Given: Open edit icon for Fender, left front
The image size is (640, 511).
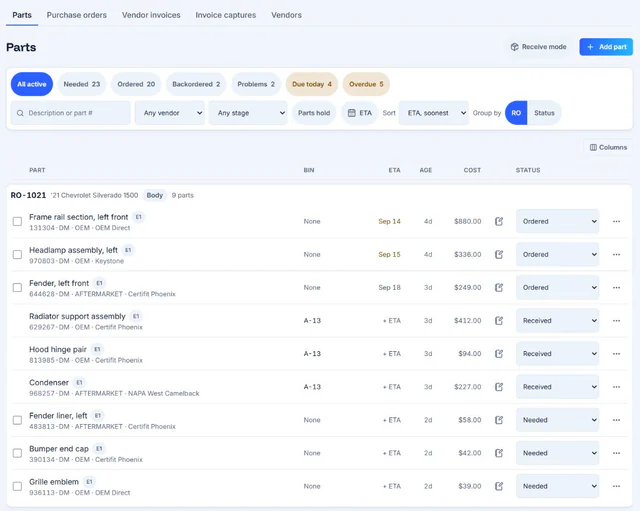Looking at the screenshot, I should (x=499, y=287).
